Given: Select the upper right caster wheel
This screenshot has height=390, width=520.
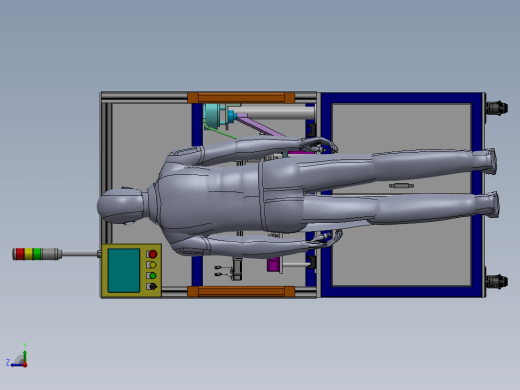Looking at the screenshot, I should (497, 108).
